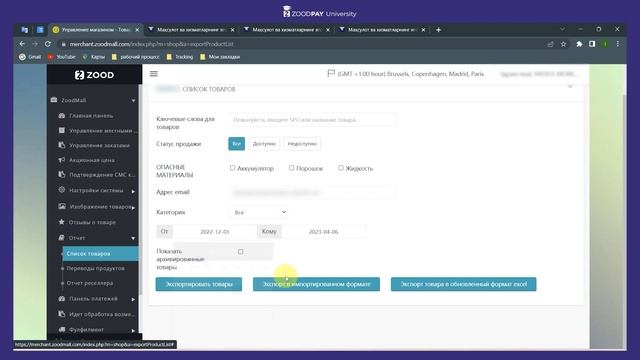Open Переводы продуктов menu item
640x360 pixels.
pos(96,268)
